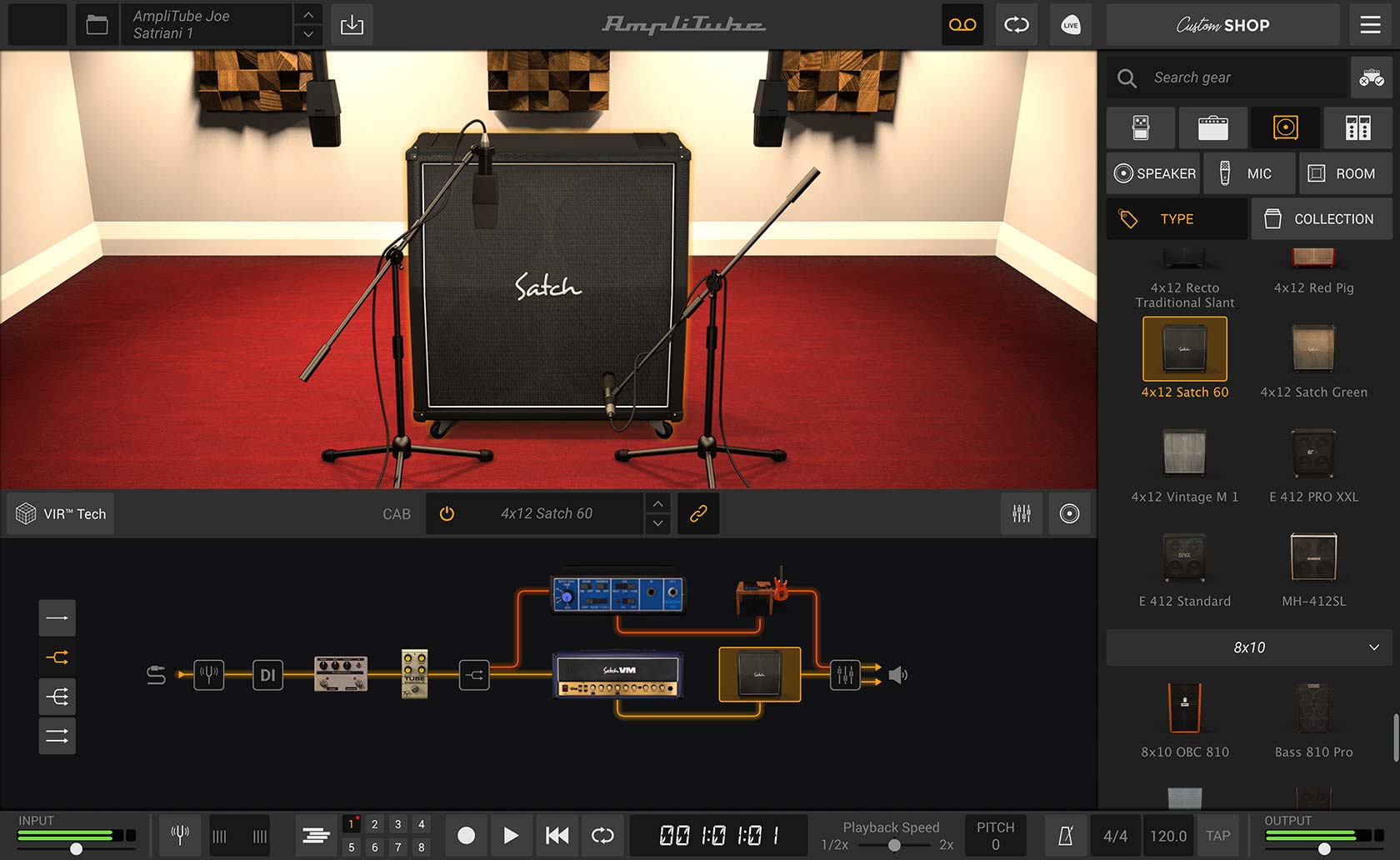Open the cab mixer sliders icon

1022,513
